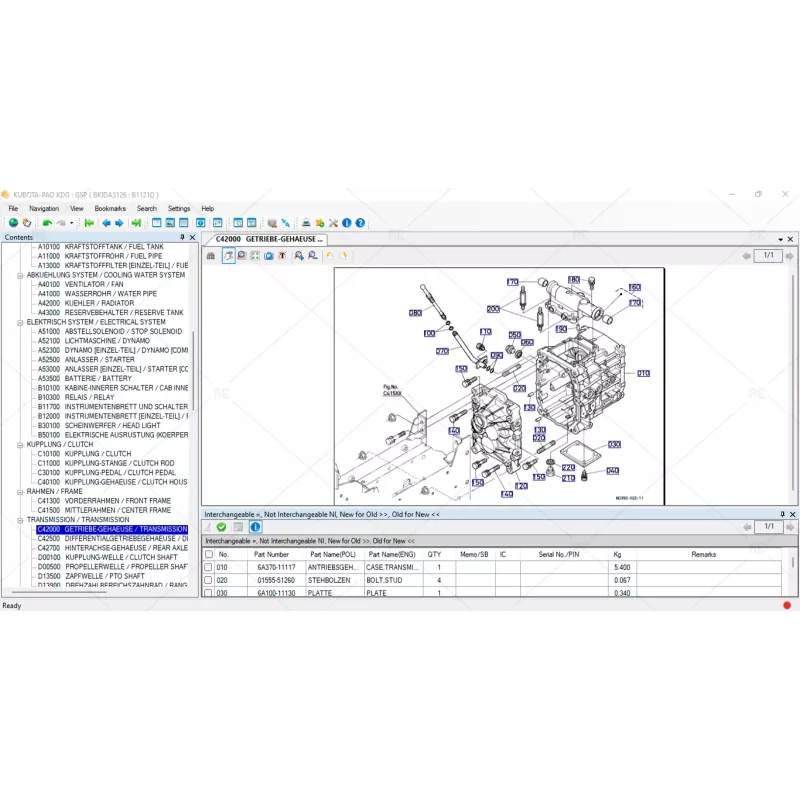Collapse the ELEKTRISCH SYSTEM tree node

click(20, 322)
